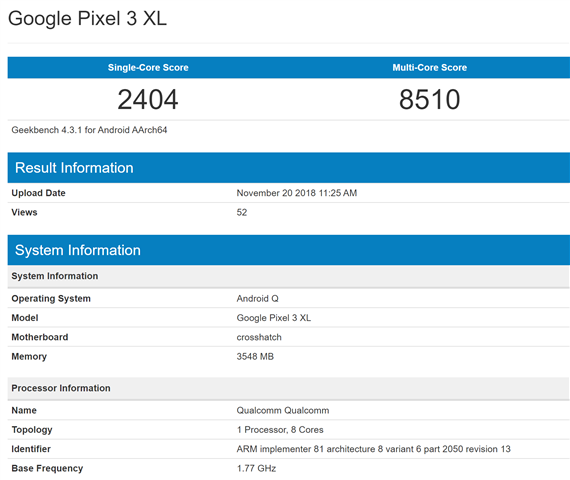Click the Processor Information subheader row
This screenshot has width=570, height=480.
point(289,388)
